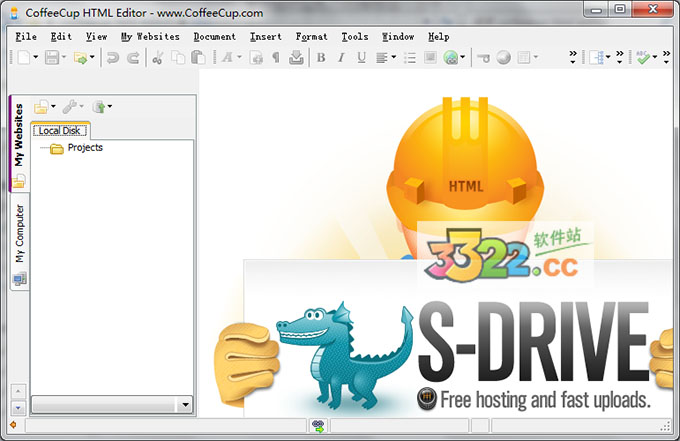The height and width of the screenshot is (441, 680).
Task: Click the paragraph mark icon
Action: tap(276, 58)
